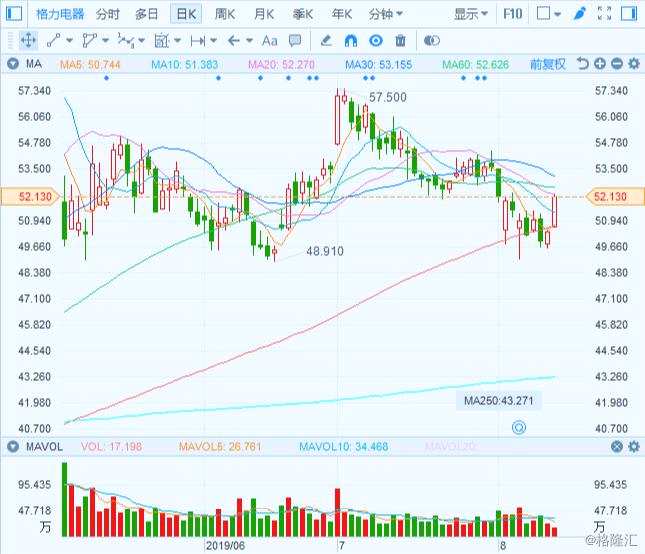The width and height of the screenshot is (645, 554).
Task: Click the 57.500 high price annotation
Action: coord(388,97)
